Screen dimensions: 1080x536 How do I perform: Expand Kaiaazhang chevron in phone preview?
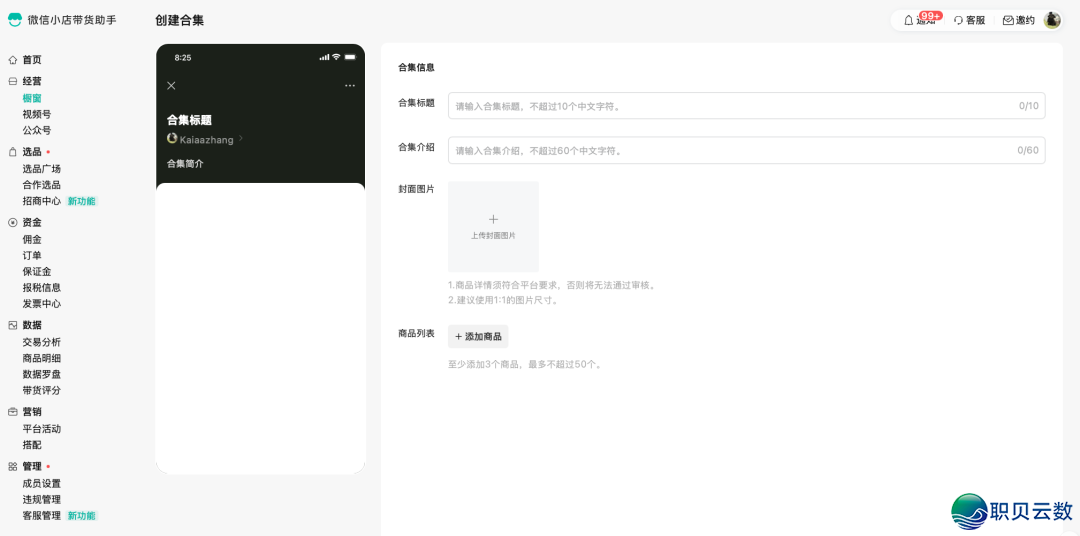click(240, 138)
